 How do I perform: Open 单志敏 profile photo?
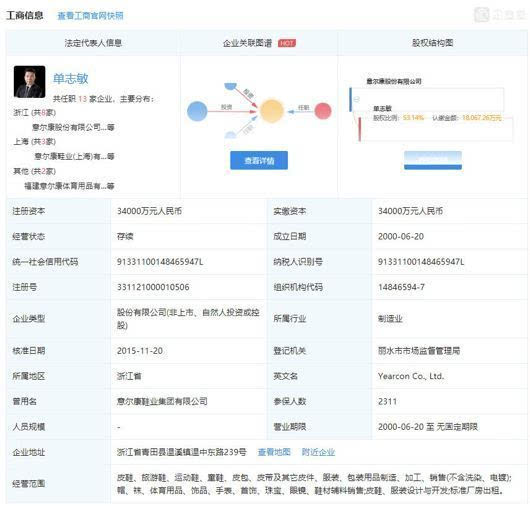pos(29,82)
